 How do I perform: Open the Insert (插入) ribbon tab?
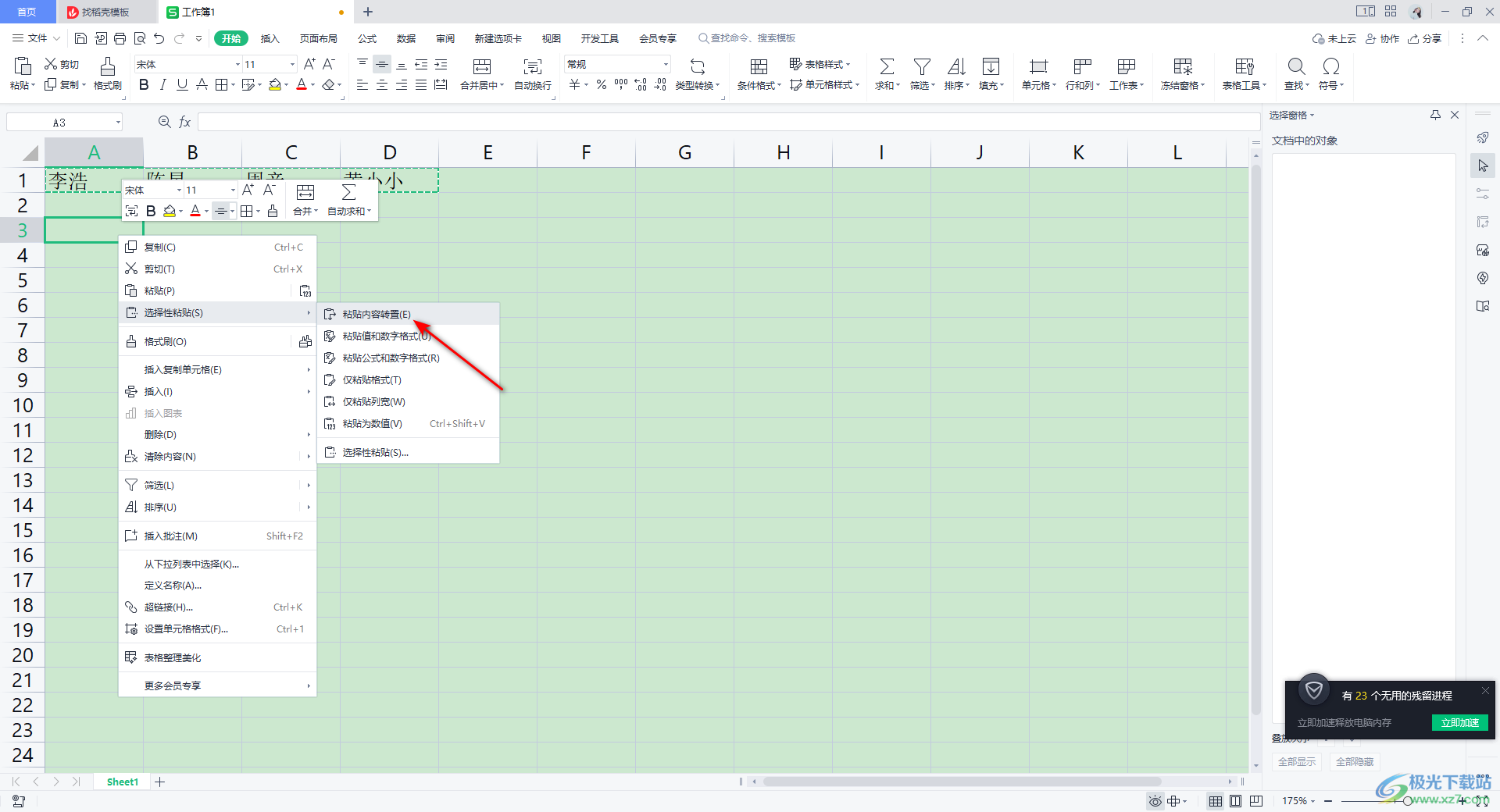pyautogui.click(x=270, y=38)
